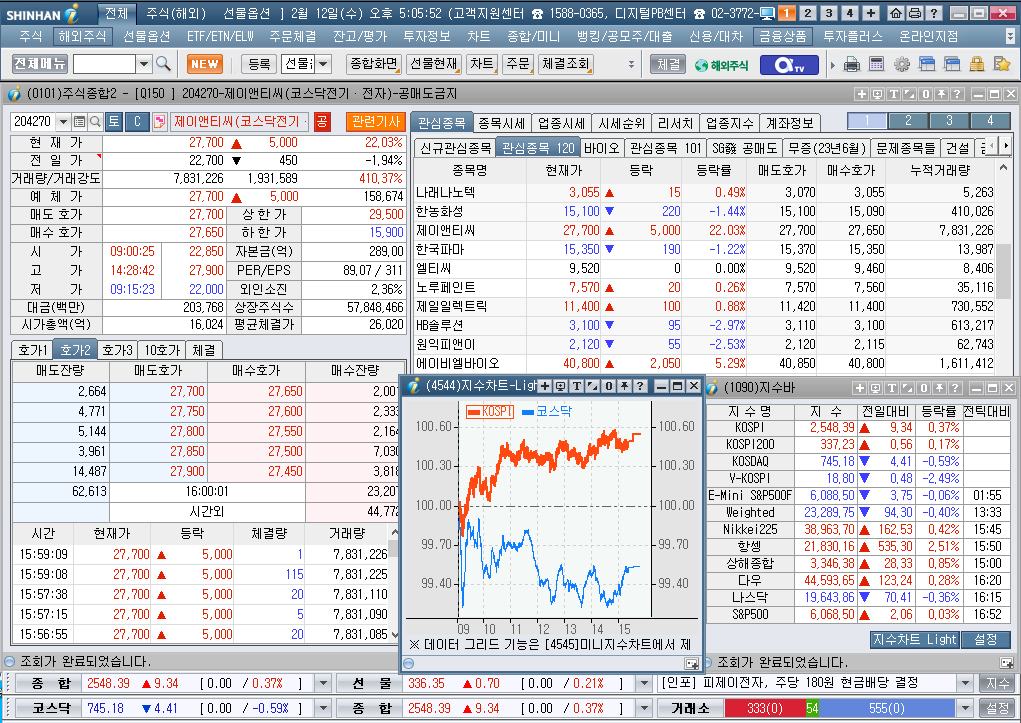
Task: Click the 관련기사 button
Action: [376, 121]
